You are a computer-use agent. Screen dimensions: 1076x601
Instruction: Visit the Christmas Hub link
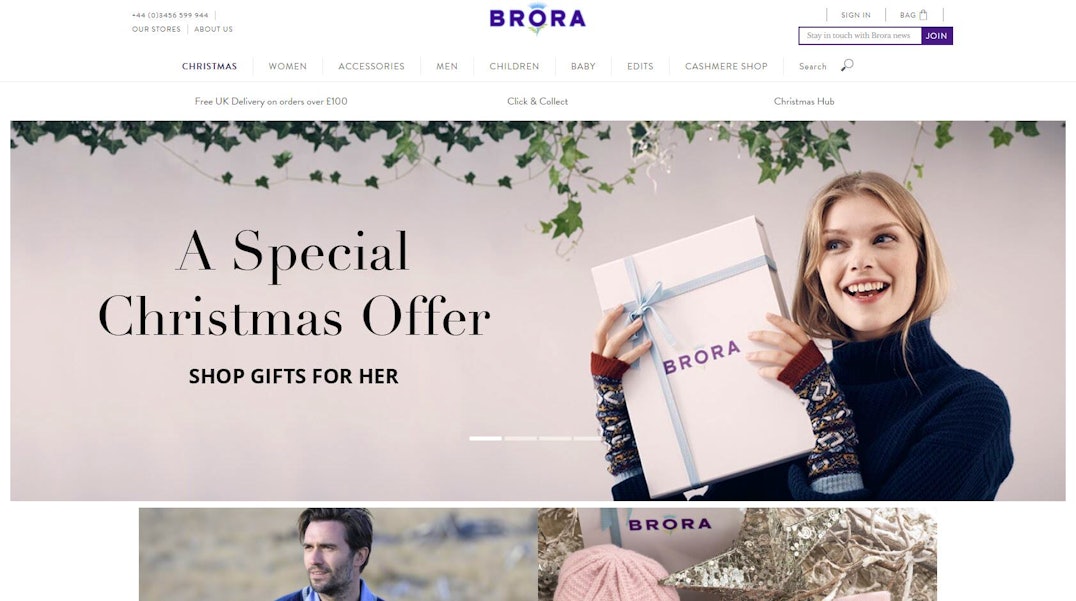(804, 102)
